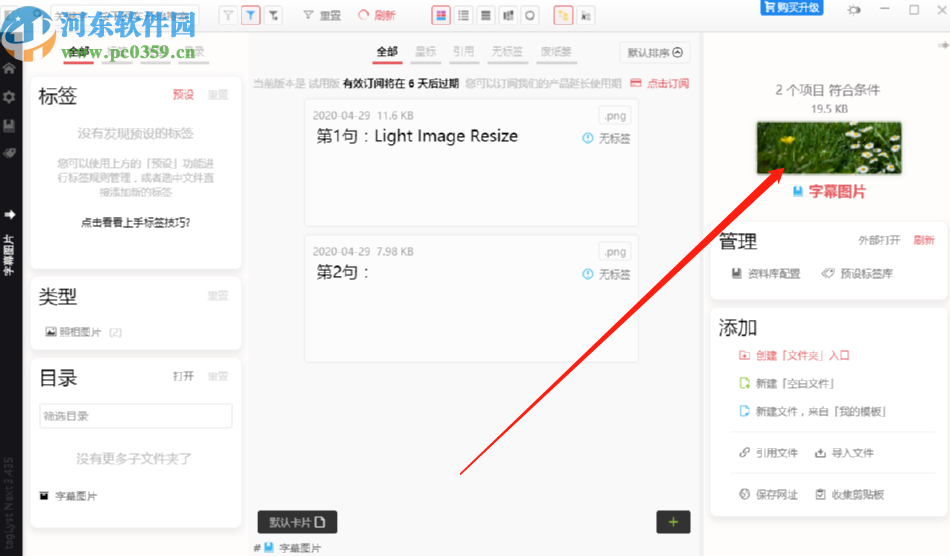The width and height of the screenshot is (950, 556).
Task: Switch to compact rows view mode
Action: (x=485, y=15)
